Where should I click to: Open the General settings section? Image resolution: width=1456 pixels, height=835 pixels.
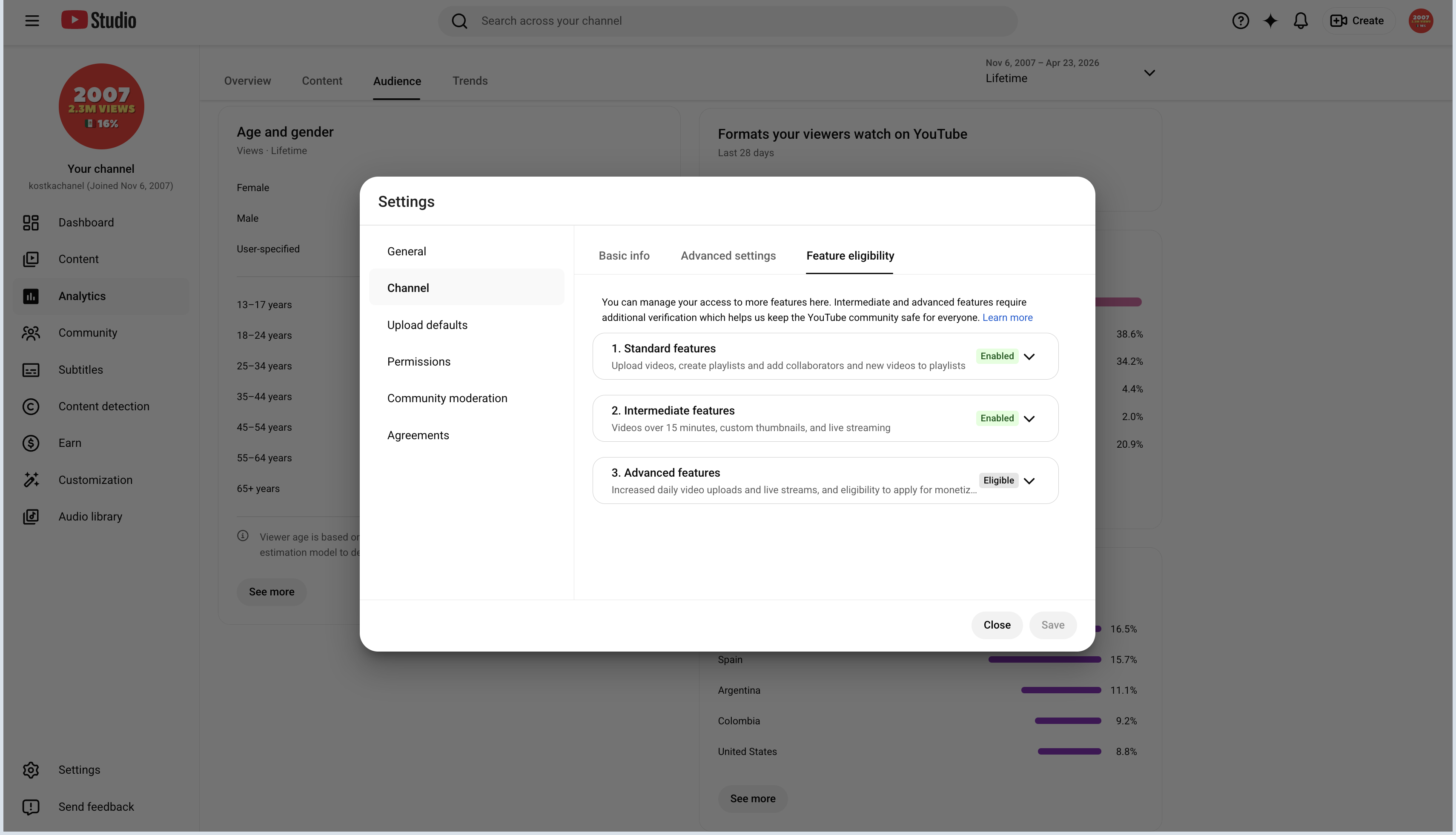coord(467,251)
